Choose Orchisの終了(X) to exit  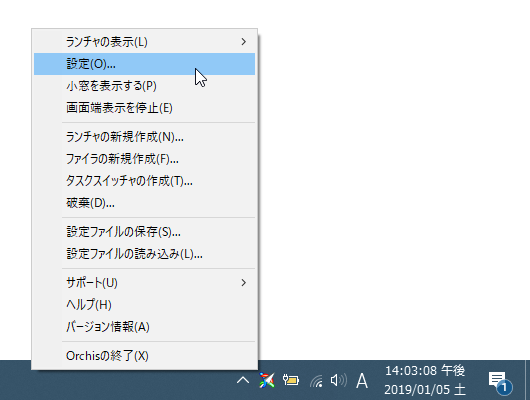(144, 356)
